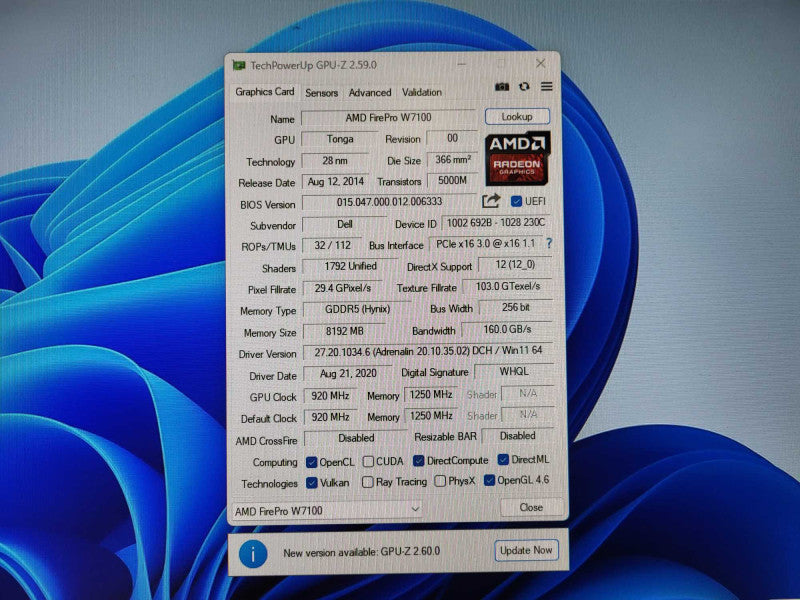Click the Resizable BAR field Disabled
The width and height of the screenshot is (800, 600).
(x=517, y=436)
